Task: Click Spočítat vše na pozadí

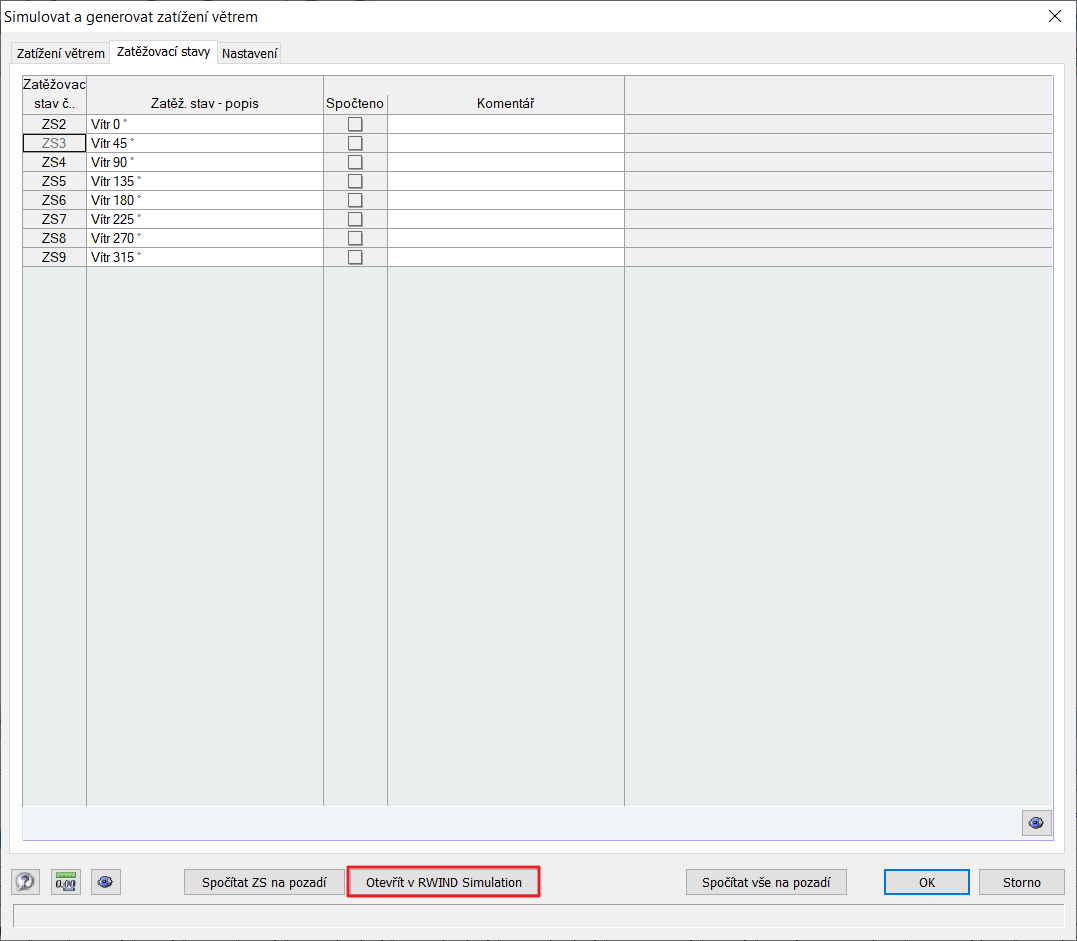Action: [x=766, y=882]
